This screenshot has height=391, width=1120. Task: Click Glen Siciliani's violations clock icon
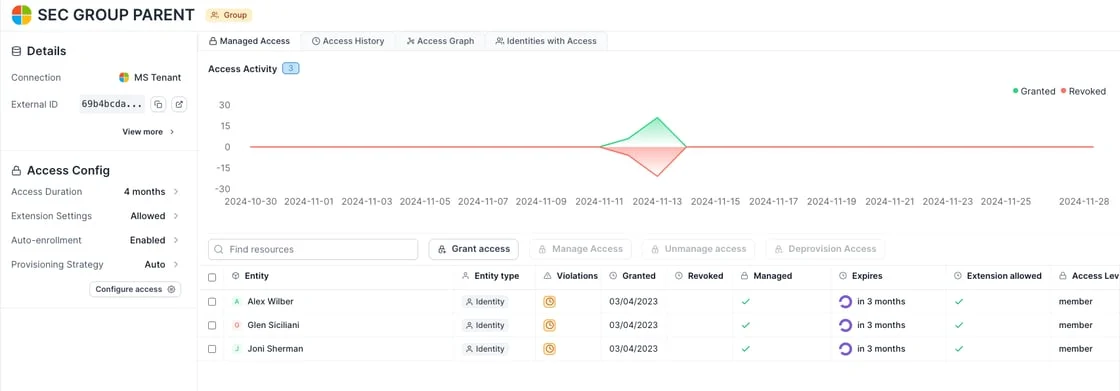point(549,325)
